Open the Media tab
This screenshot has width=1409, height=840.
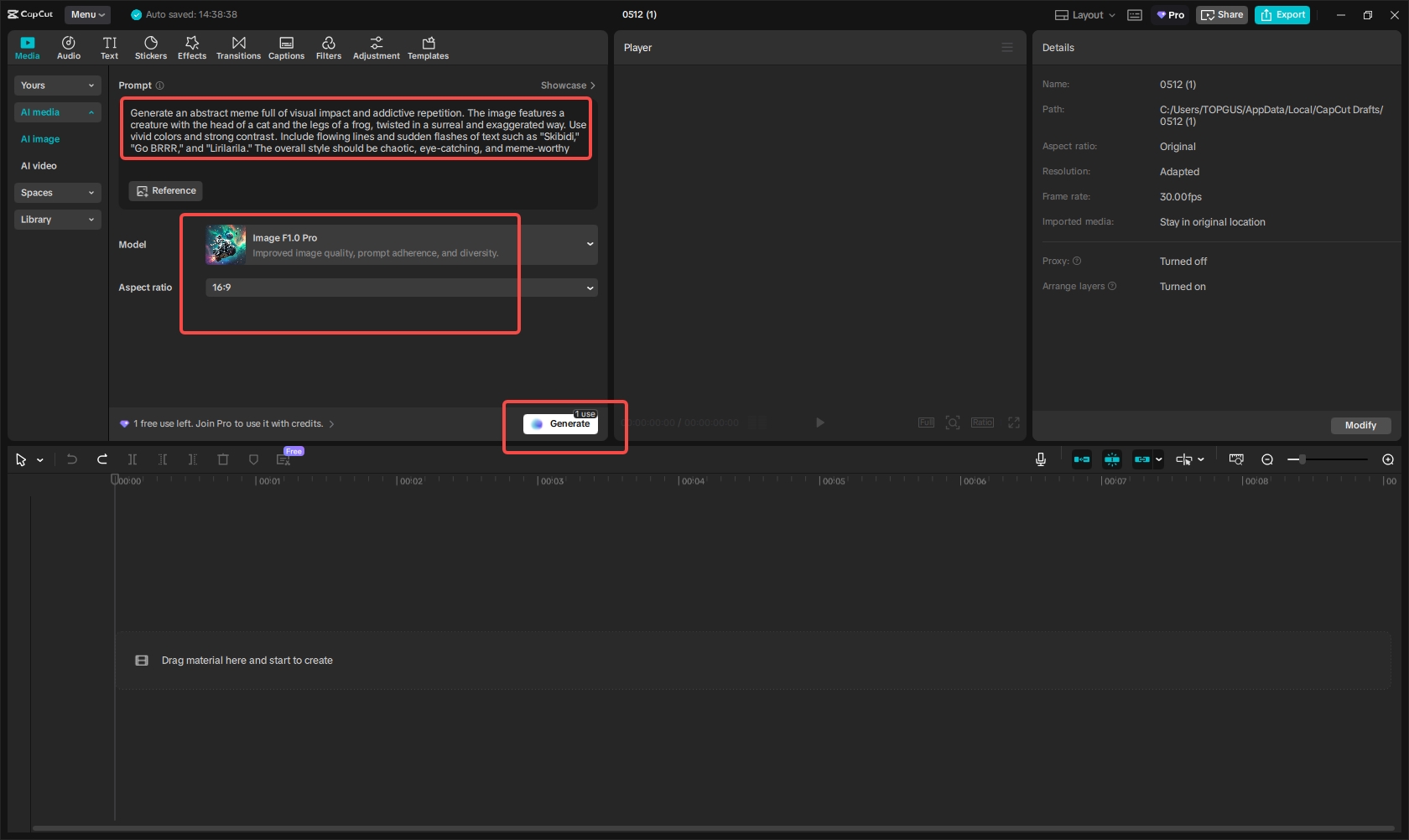(x=27, y=48)
